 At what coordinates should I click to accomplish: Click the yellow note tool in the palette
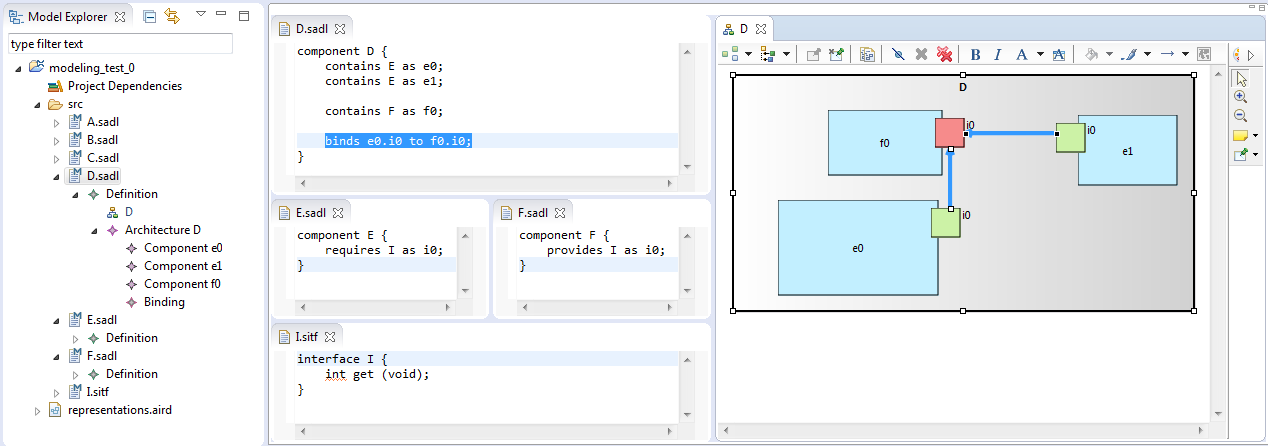point(1240,135)
